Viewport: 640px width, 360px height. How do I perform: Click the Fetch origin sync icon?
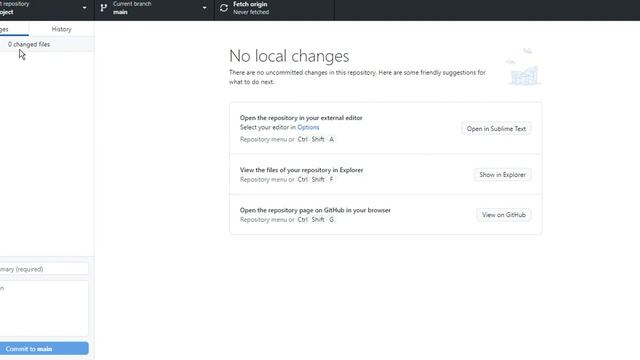[224, 8]
